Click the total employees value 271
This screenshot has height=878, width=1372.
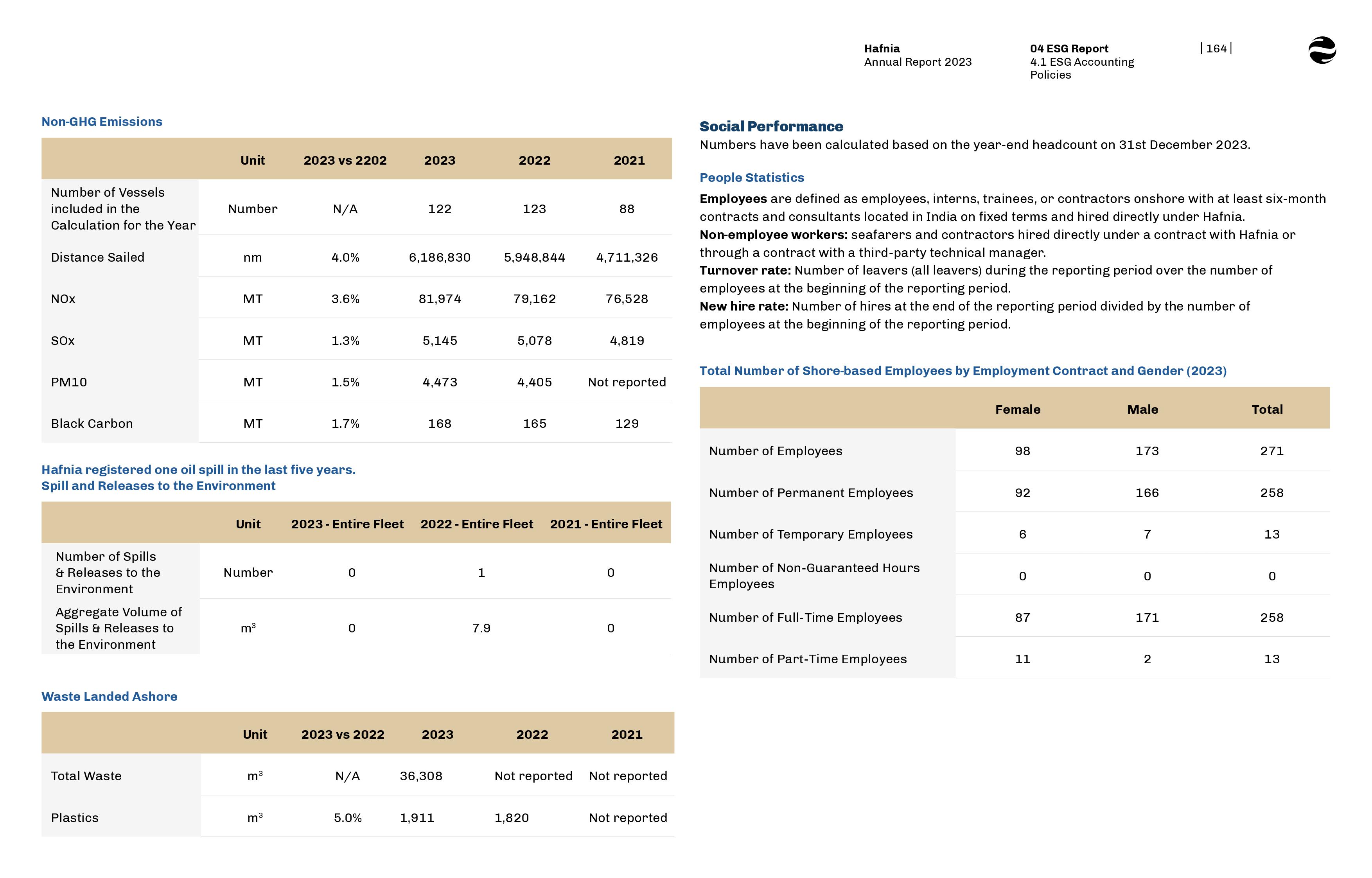1271,451
